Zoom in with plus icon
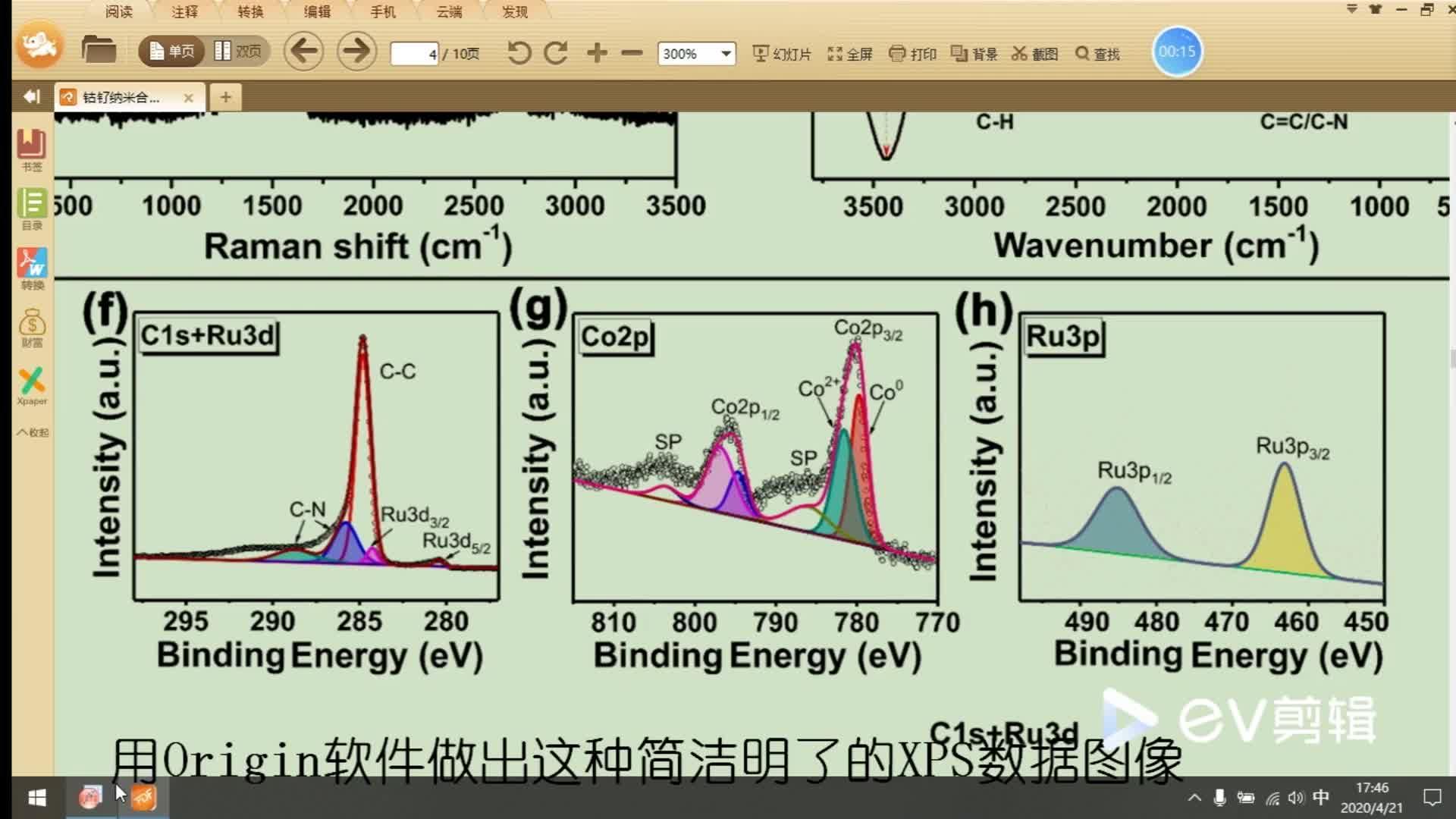This screenshot has height=819, width=1456. tap(597, 52)
